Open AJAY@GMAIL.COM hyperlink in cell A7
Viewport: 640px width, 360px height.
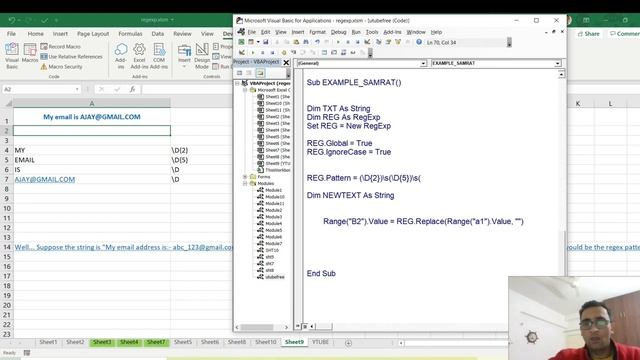(x=45, y=179)
